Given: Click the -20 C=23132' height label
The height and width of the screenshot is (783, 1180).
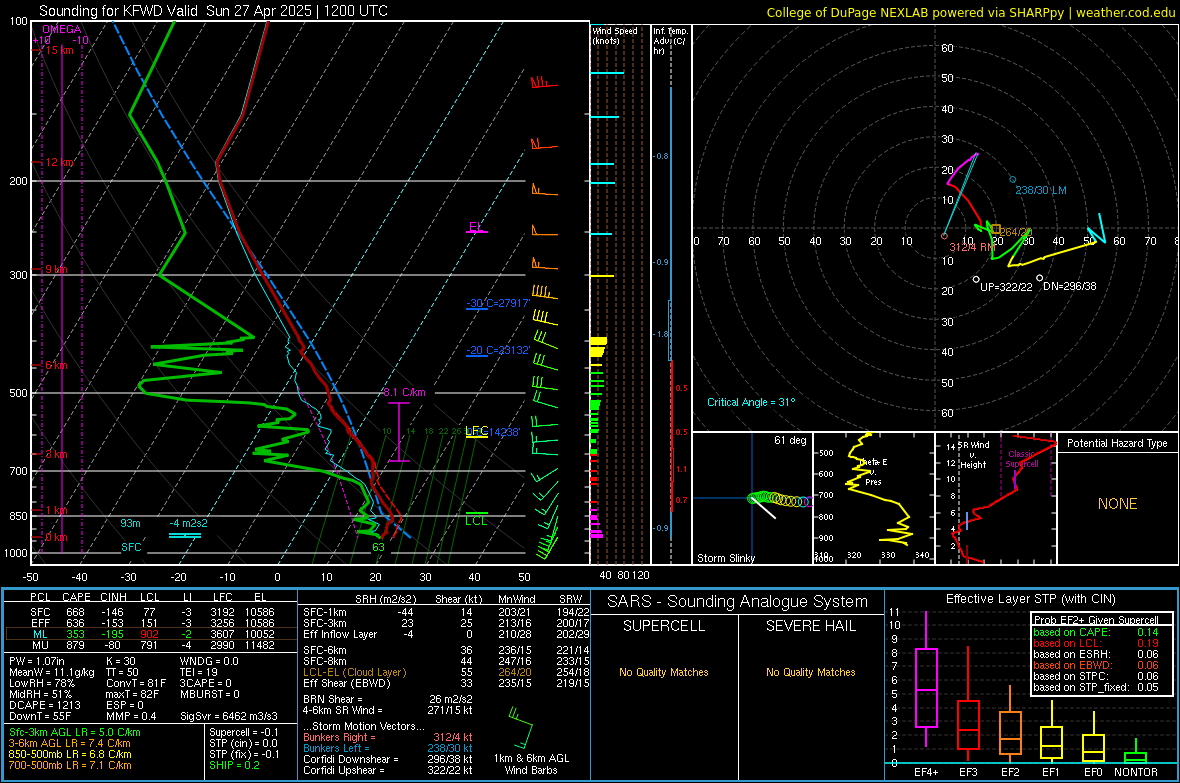Looking at the screenshot, I should click(x=498, y=350).
